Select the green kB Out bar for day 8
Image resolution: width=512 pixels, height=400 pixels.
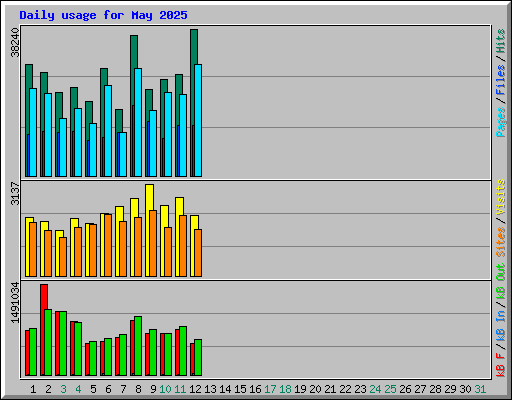[x=138, y=346]
